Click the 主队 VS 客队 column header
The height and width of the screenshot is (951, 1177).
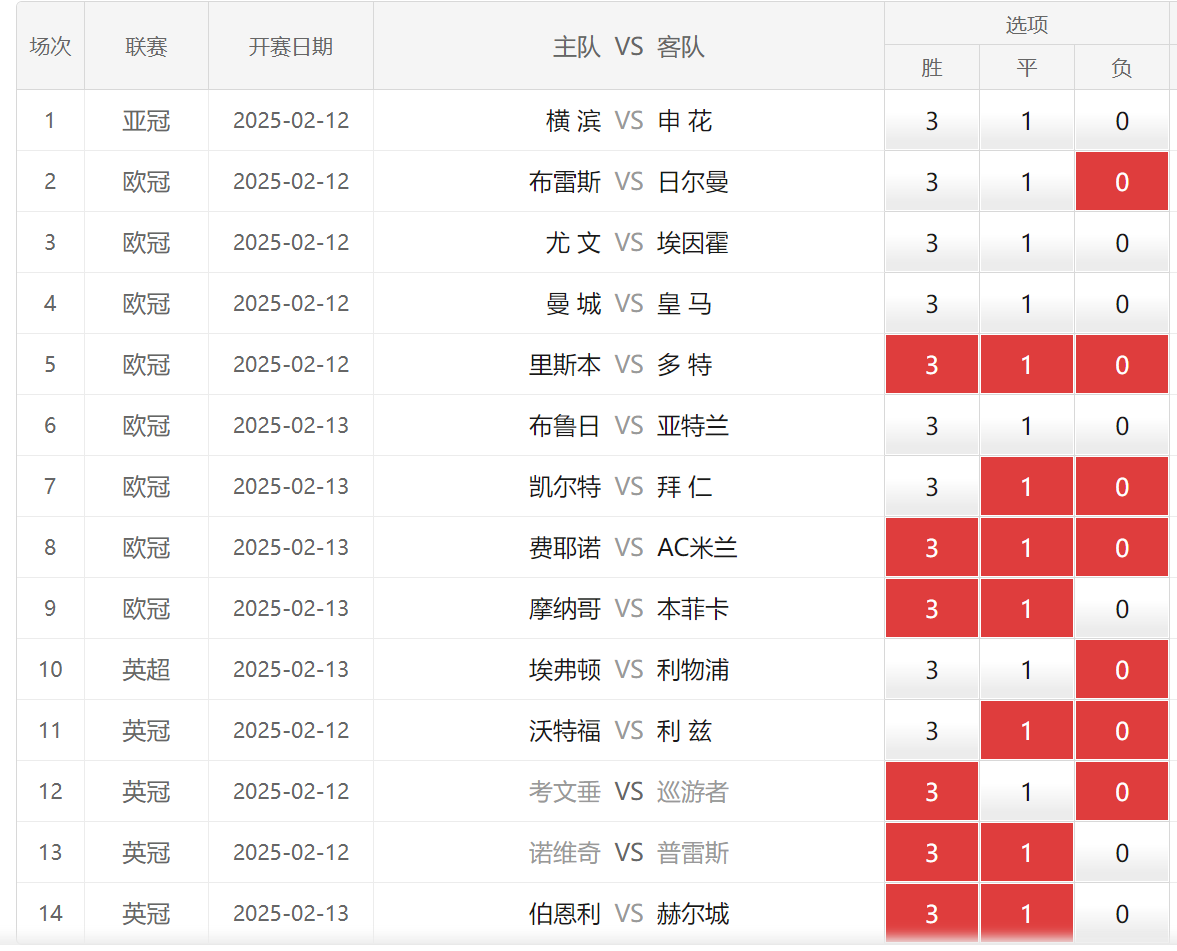[x=628, y=47]
